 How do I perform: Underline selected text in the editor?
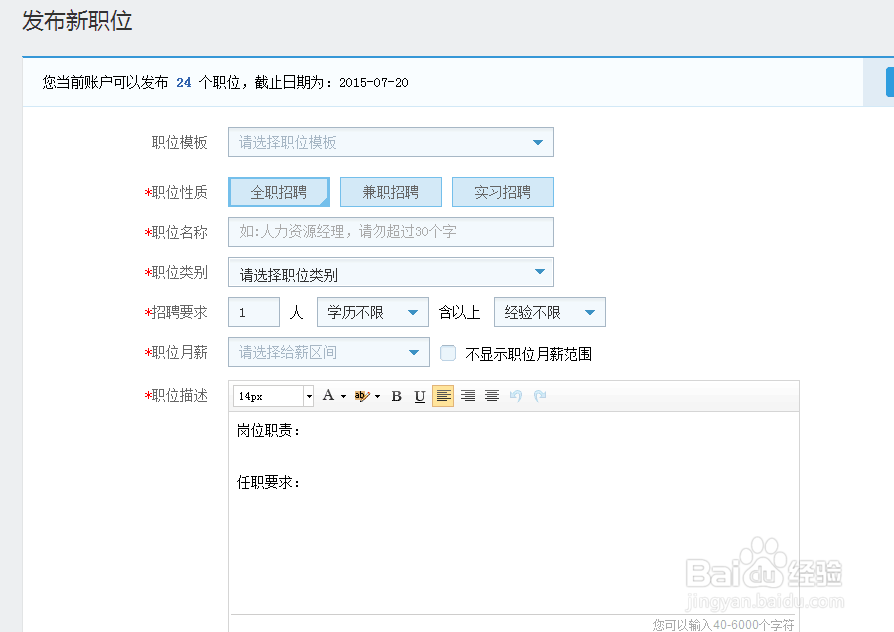(x=420, y=395)
